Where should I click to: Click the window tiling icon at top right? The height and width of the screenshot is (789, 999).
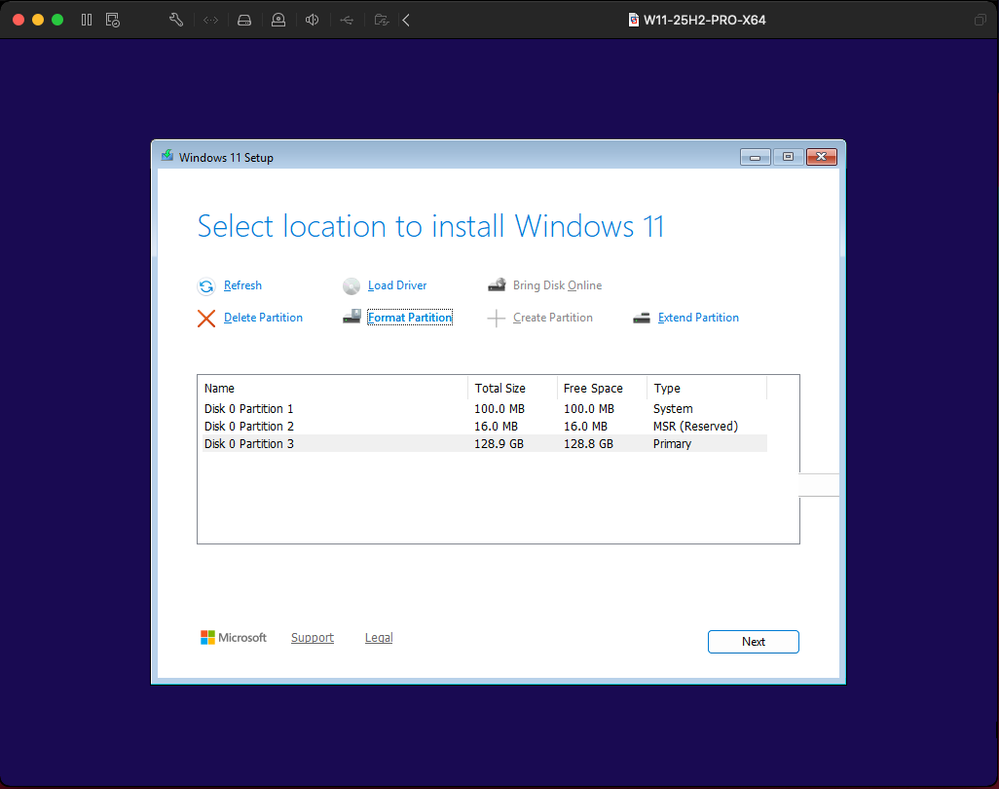tap(980, 20)
